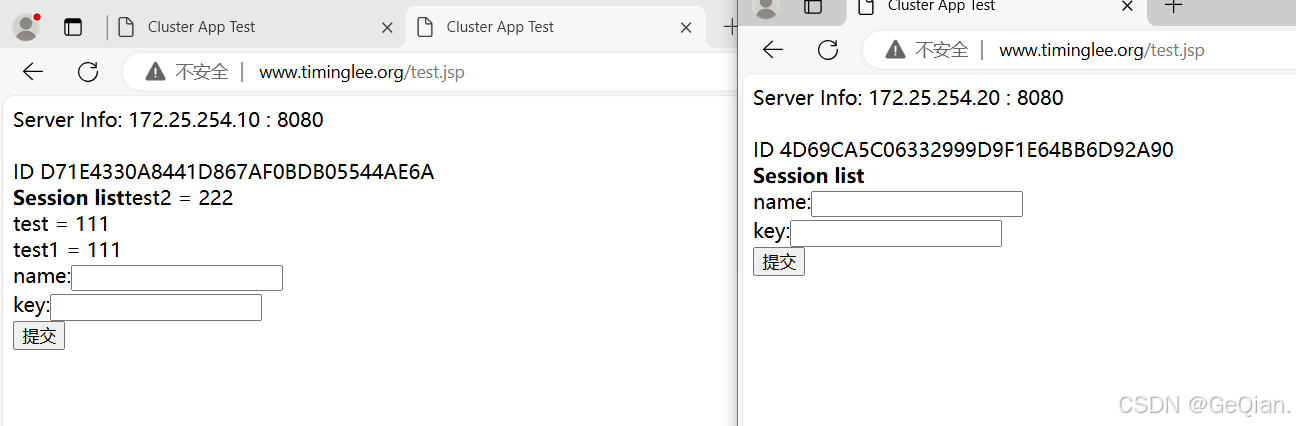Click the profile avatar in right browser window
Viewport: 1296px width, 426px height.
(x=766, y=7)
